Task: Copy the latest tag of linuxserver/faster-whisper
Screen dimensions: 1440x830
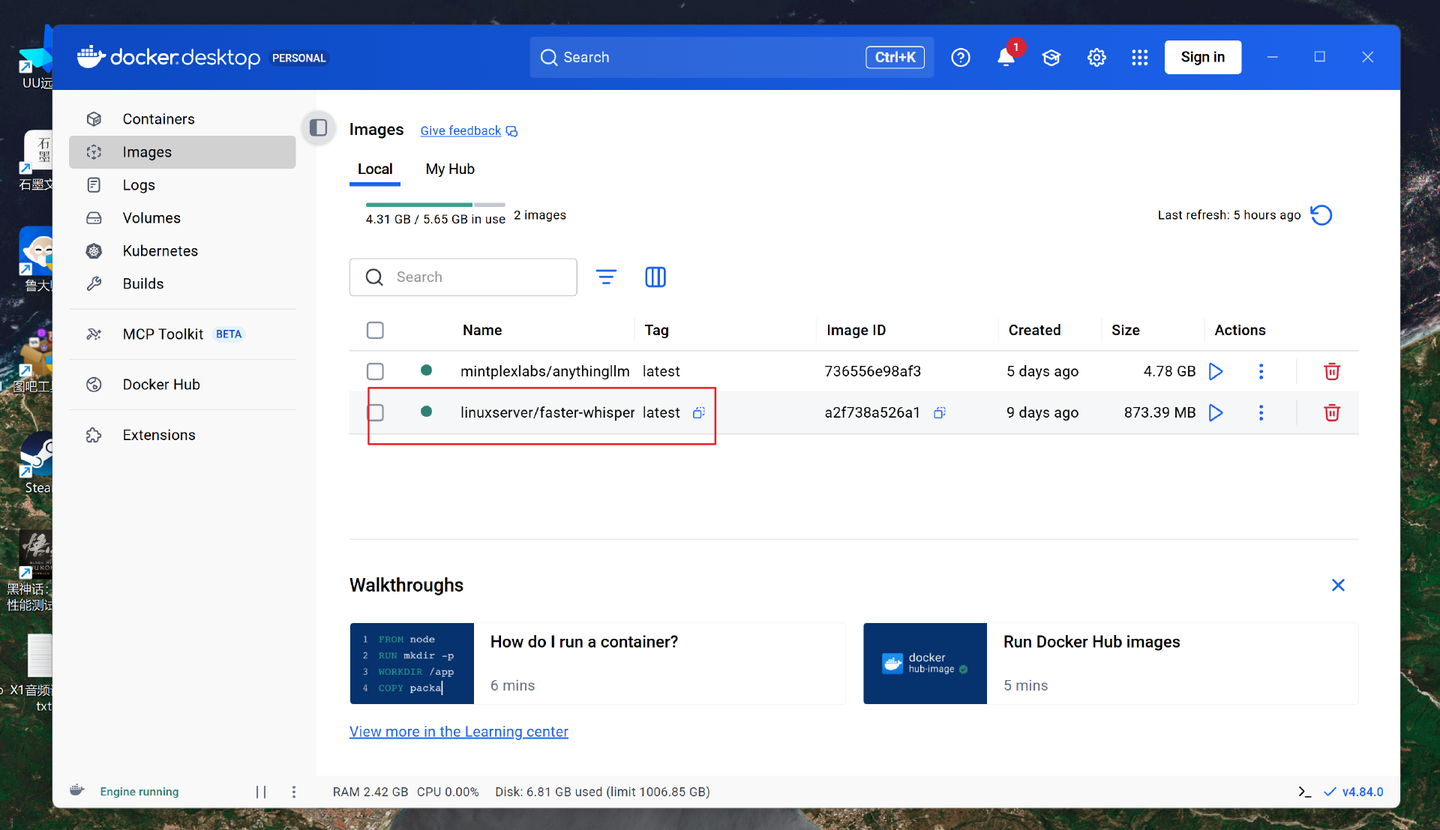Action: (699, 413)
